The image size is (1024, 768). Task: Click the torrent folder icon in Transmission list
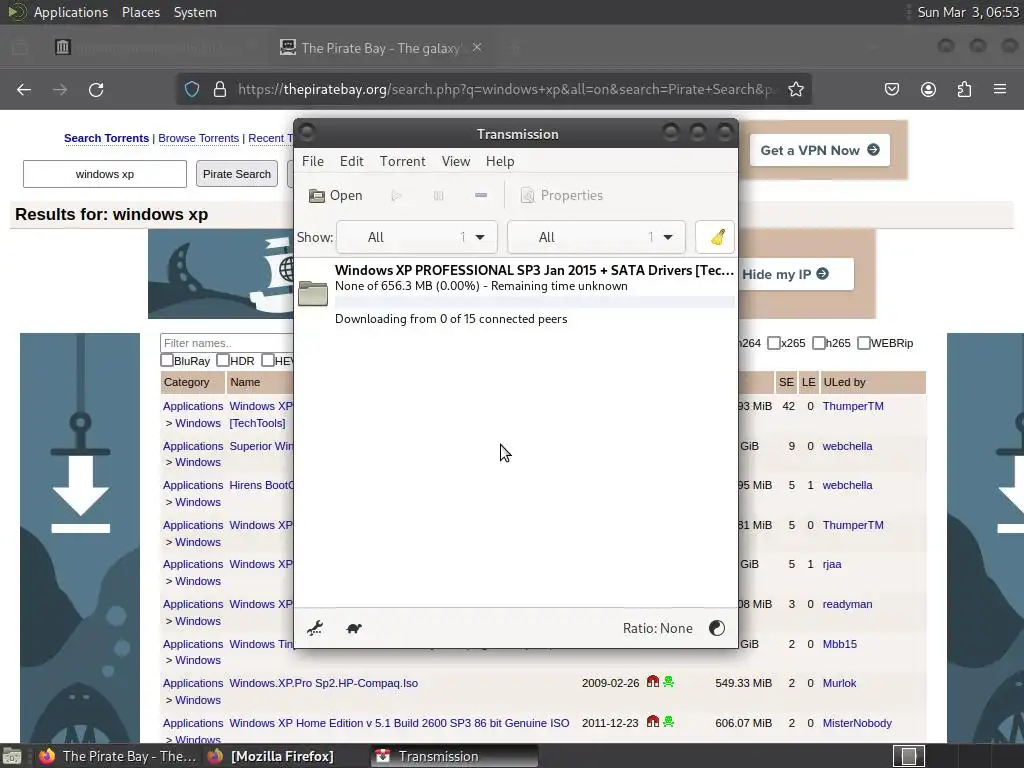(x=313, y=293)
